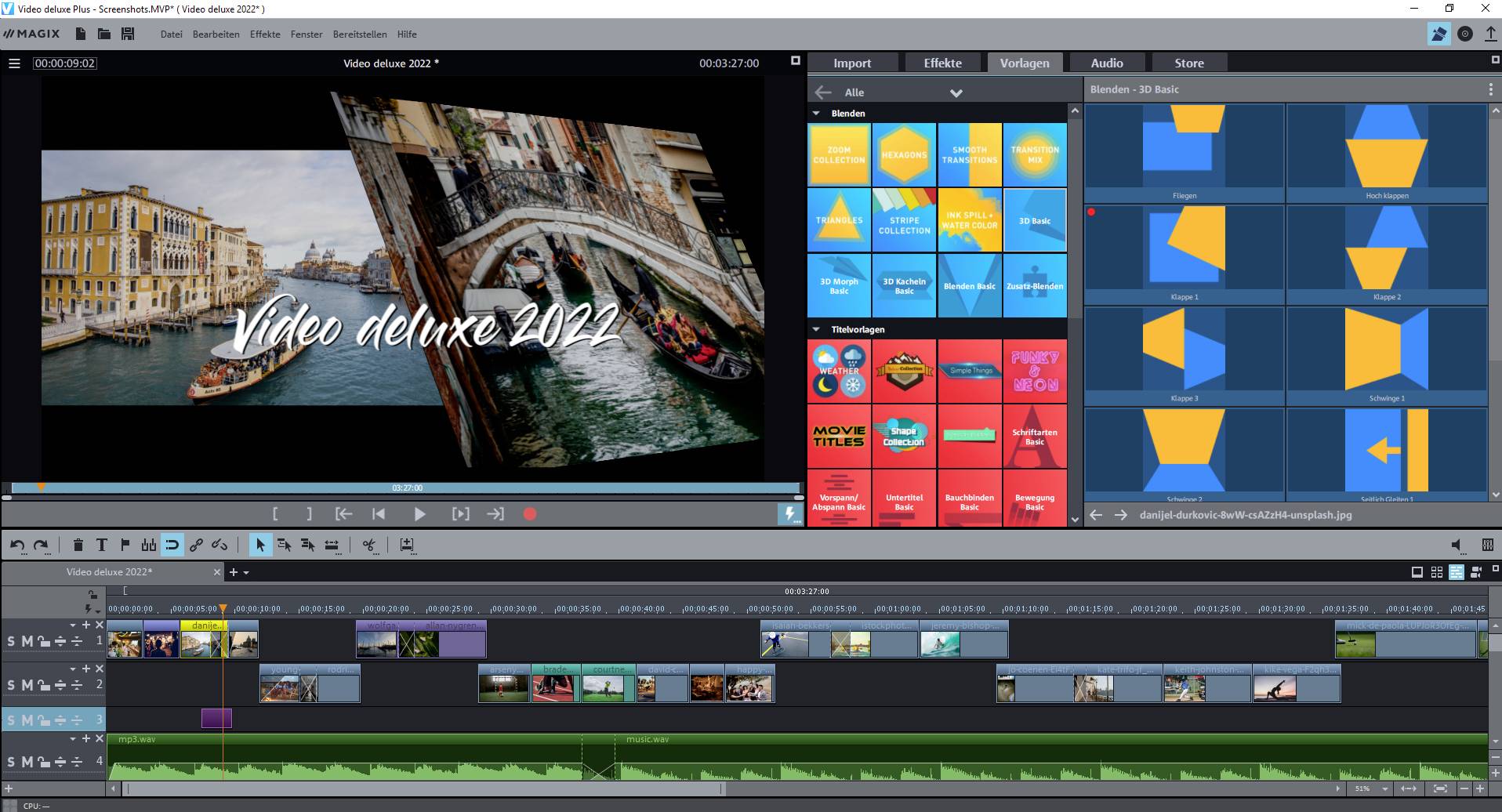
Task: Click the Undo arrow in timeline toolbar
Action: (17, 545)
